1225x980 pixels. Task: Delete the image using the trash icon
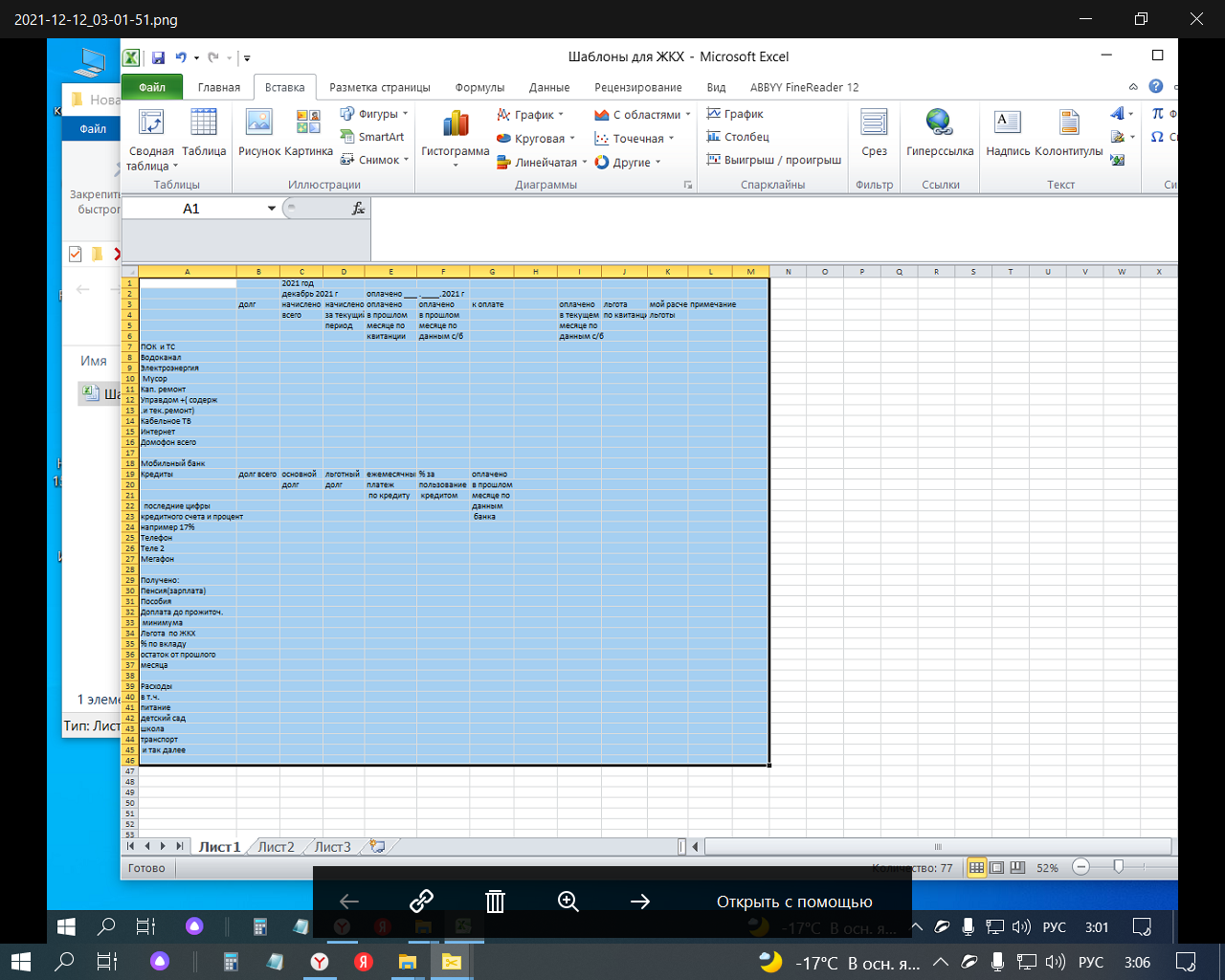(495, 902)
